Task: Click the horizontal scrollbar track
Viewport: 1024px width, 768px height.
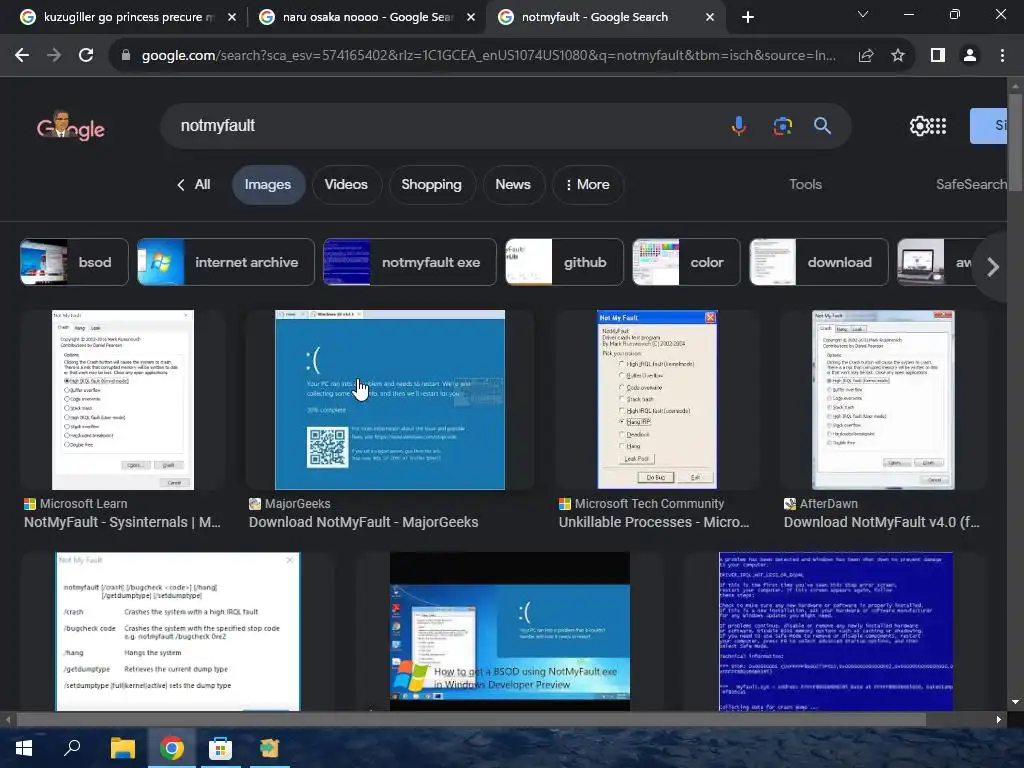Action: 503,719
